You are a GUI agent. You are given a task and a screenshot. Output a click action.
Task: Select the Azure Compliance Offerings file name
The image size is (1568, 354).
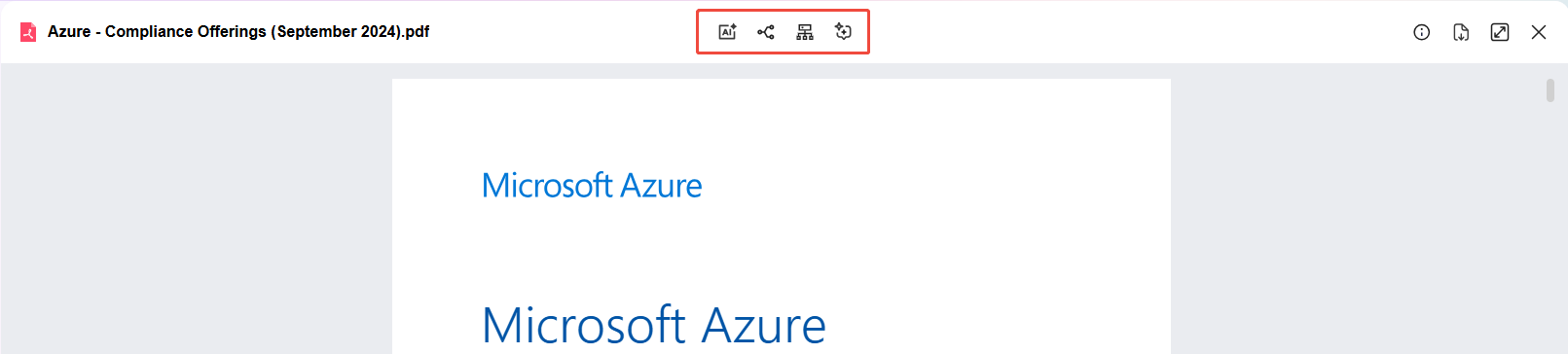click(x=238, y=31)
